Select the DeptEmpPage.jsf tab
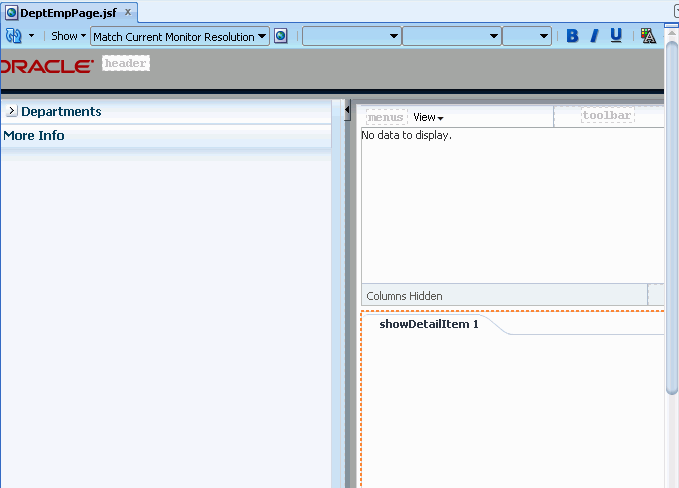This screenshot has width=679, height=488. click(68, 13)
